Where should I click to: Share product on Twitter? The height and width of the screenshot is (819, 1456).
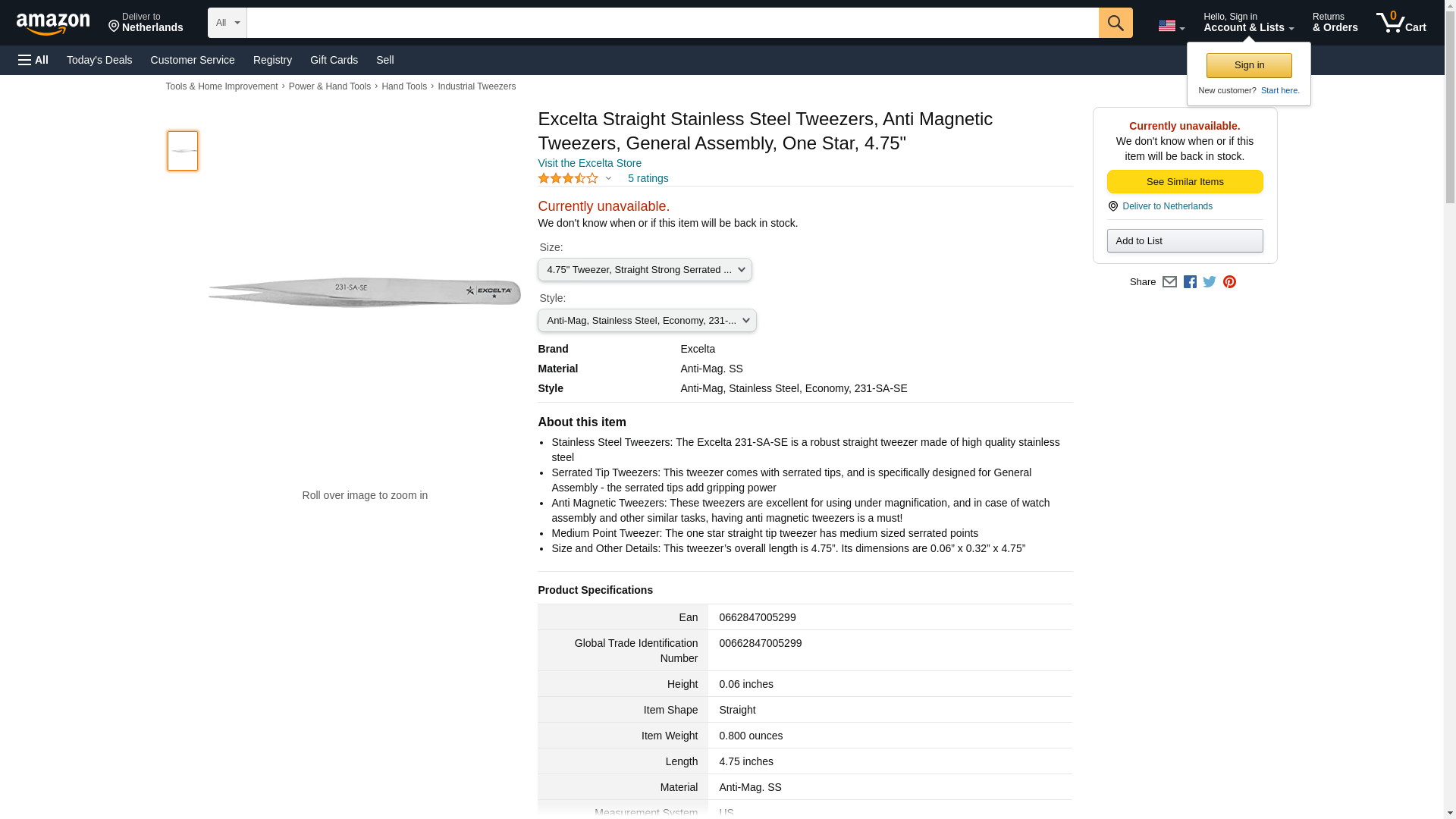pos(1210,282)
